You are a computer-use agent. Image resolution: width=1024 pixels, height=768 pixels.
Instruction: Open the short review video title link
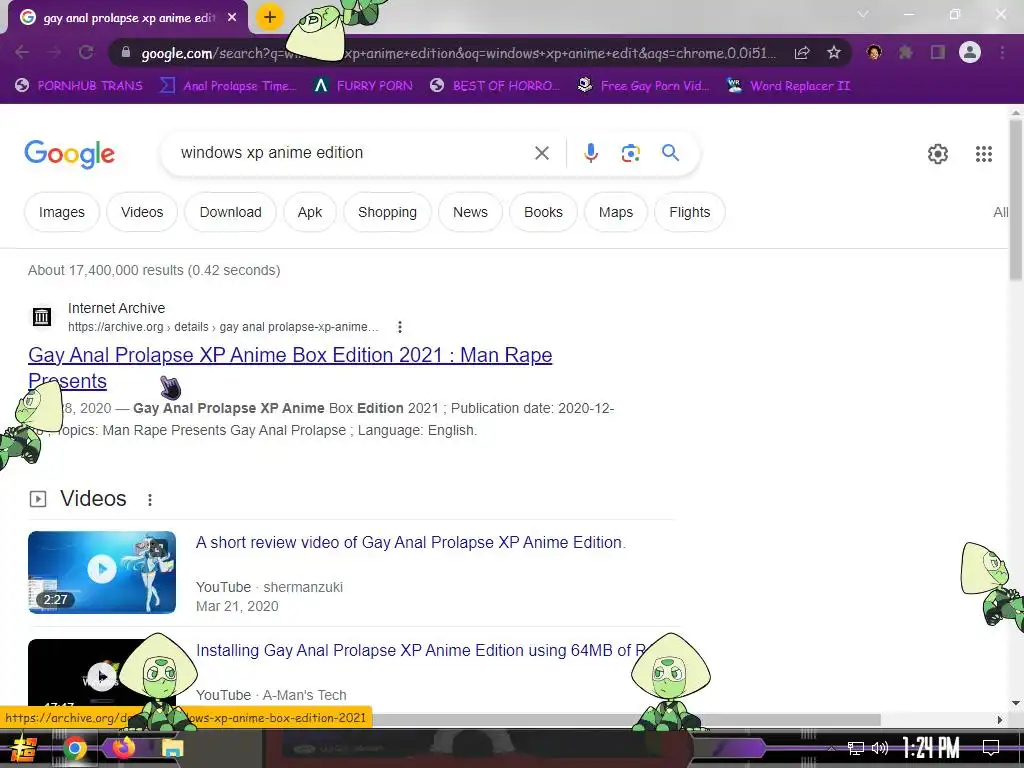(411, 543)
